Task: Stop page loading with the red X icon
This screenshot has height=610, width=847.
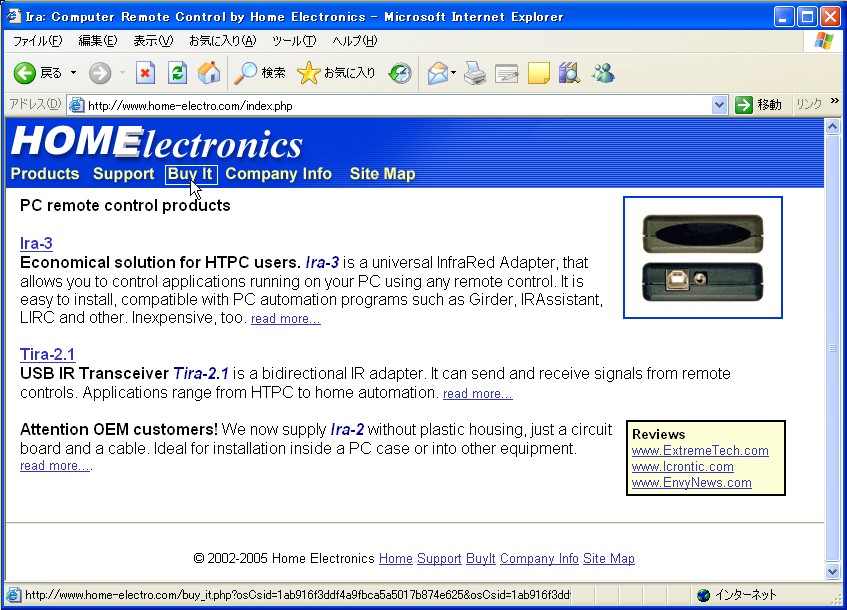Action: (145, 73)
